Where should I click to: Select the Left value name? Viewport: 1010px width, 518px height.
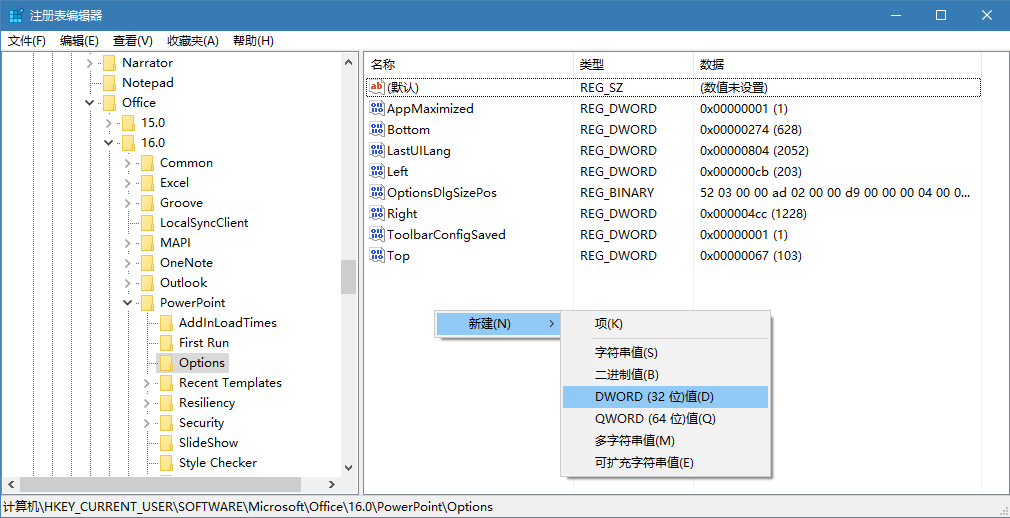click(x=397, y=172)
